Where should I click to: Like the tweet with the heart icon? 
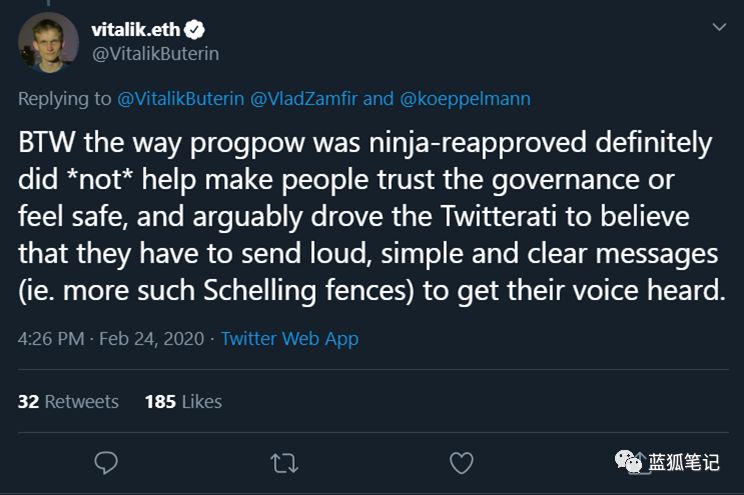click(461, 462)
